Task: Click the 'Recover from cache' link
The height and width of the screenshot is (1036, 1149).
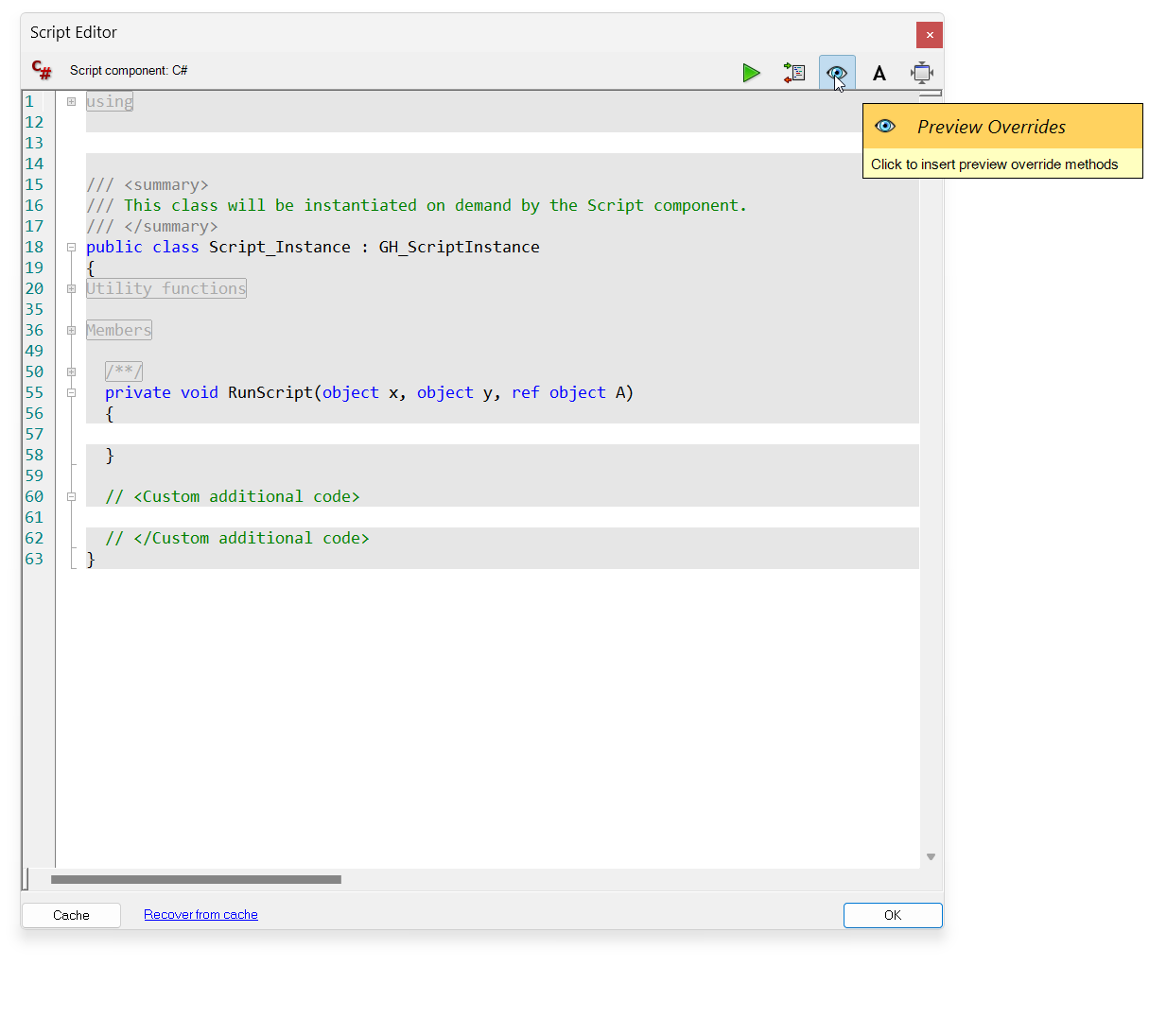Action: (x=200, y=914)
